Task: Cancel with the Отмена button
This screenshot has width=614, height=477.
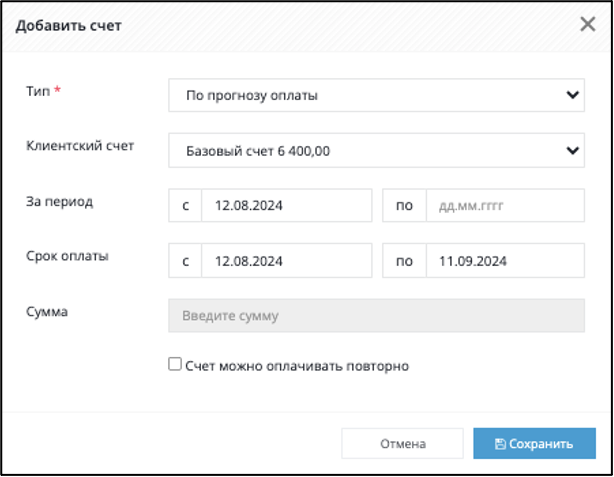Action: pyautogui.click(x=403, y=443)
